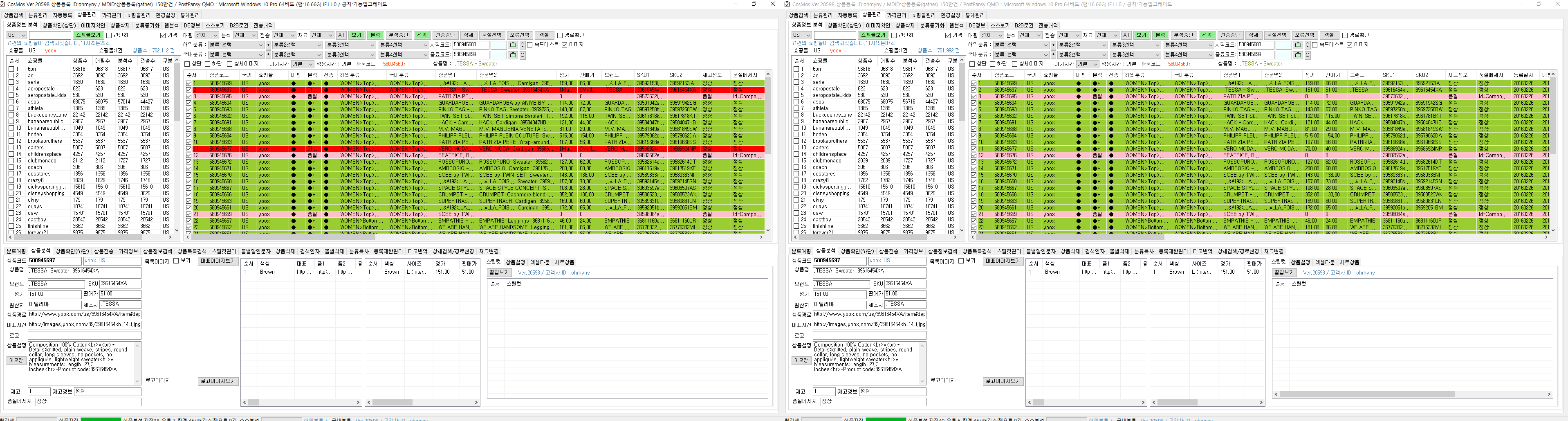
Task: Click the + button on 국내분류 row, left window
Action: pyautogui.click(x=269, y=55)
